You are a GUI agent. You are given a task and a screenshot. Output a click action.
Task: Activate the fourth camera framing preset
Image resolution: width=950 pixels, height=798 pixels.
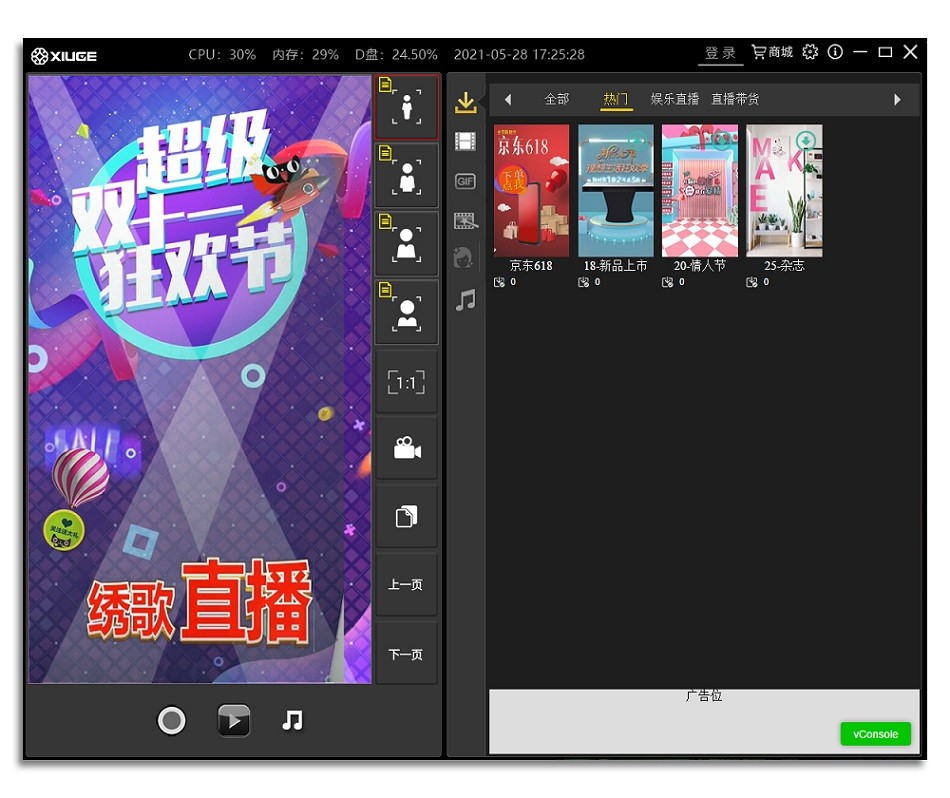(406, 311)
